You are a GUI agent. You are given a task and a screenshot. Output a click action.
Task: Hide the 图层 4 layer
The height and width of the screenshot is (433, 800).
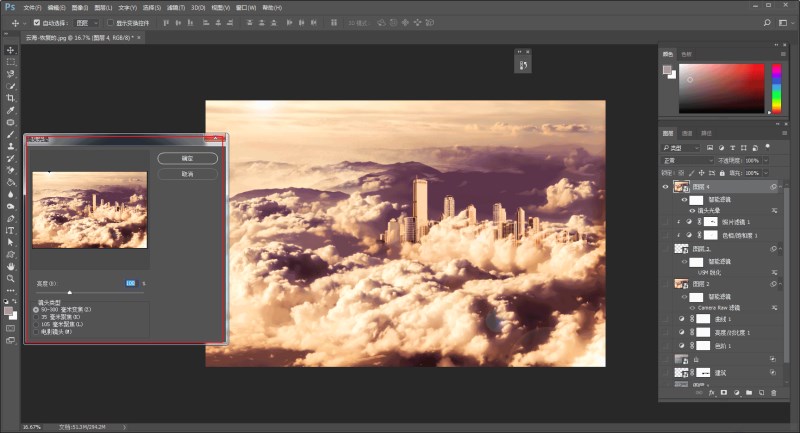click(667, 187)
